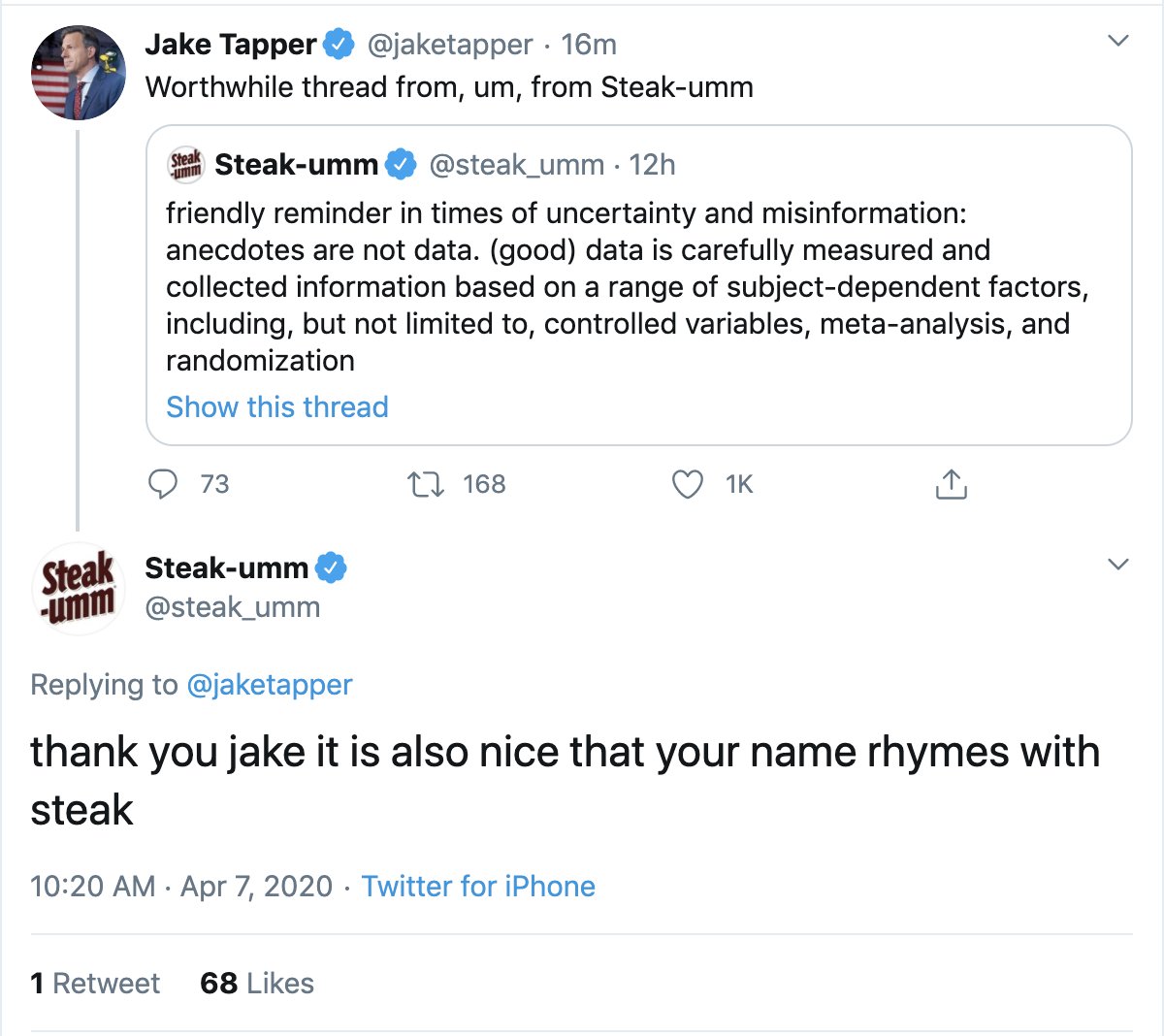Click the Steak-umm name on the reply

coord(226,567)
